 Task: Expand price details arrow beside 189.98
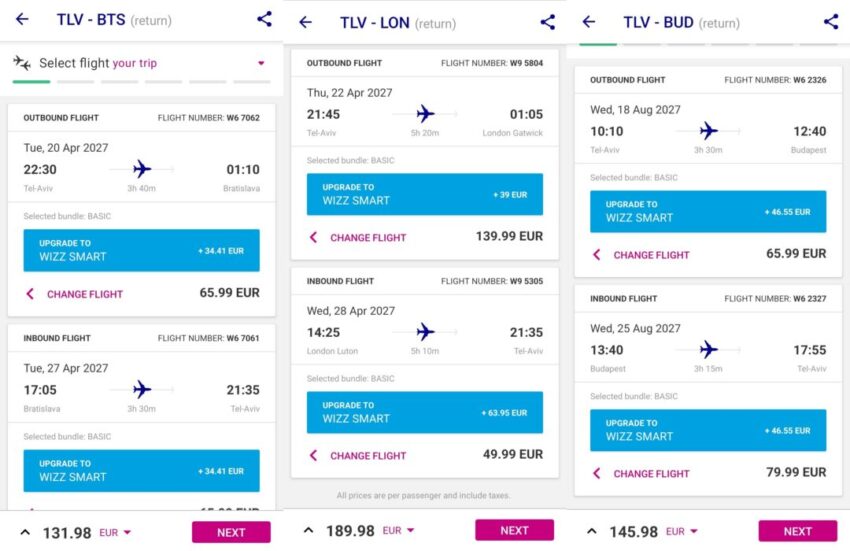(308, 531)
